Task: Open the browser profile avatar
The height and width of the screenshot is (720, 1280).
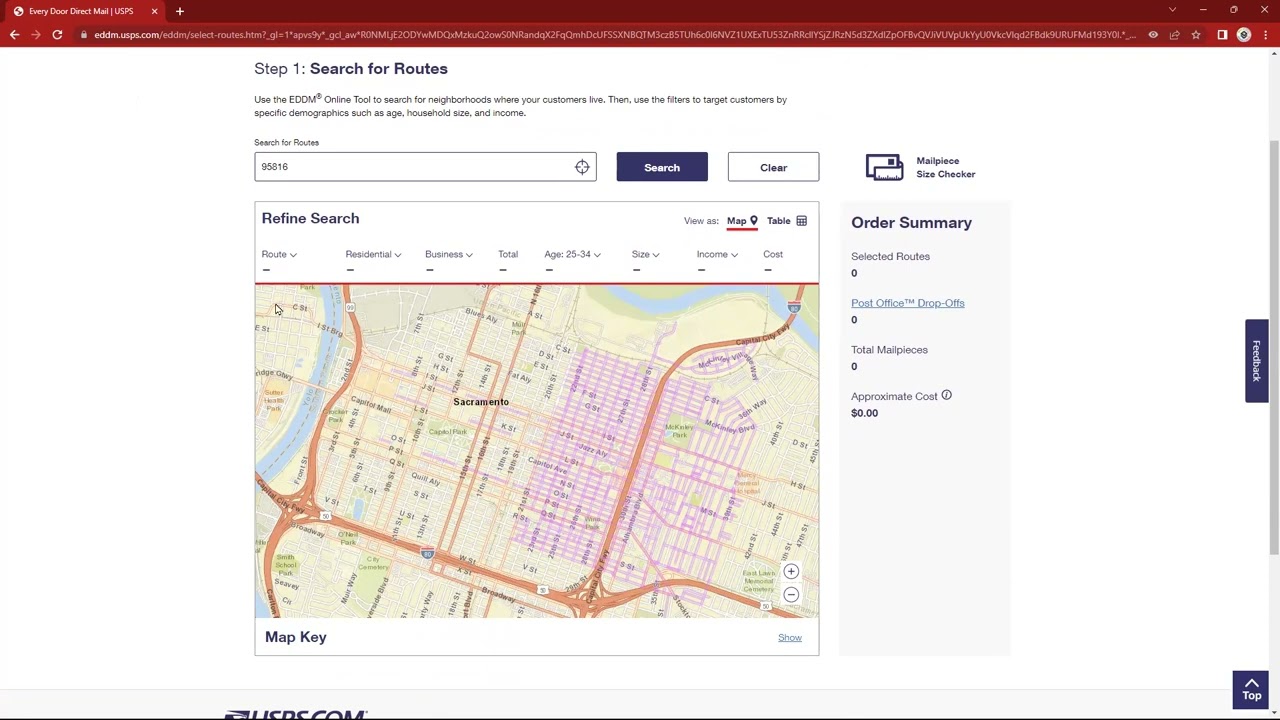Action: pyautogui.click(x=1244, y=35)
